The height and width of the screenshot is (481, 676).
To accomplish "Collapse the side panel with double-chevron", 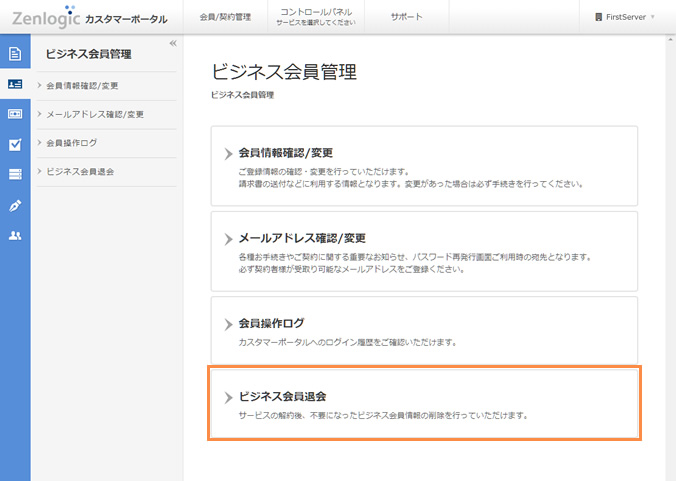I will [173, 44].
